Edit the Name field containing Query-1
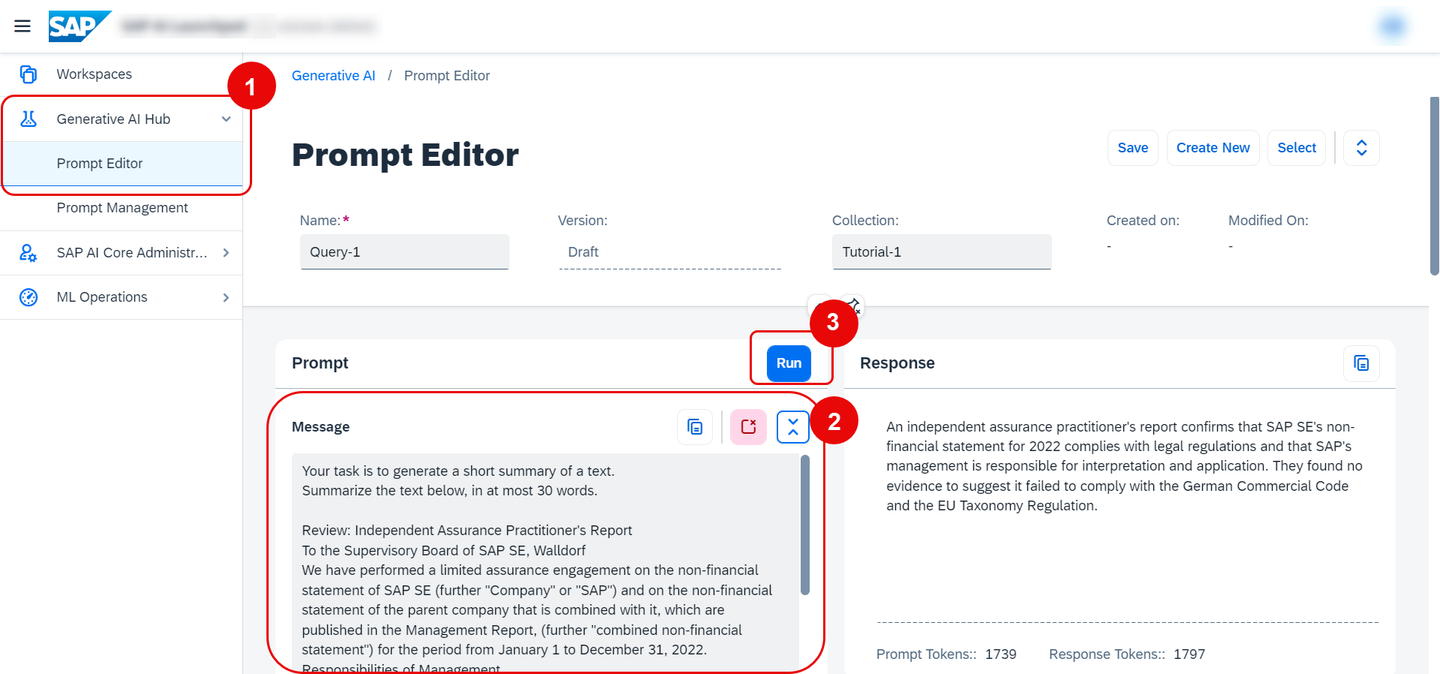 404,252
